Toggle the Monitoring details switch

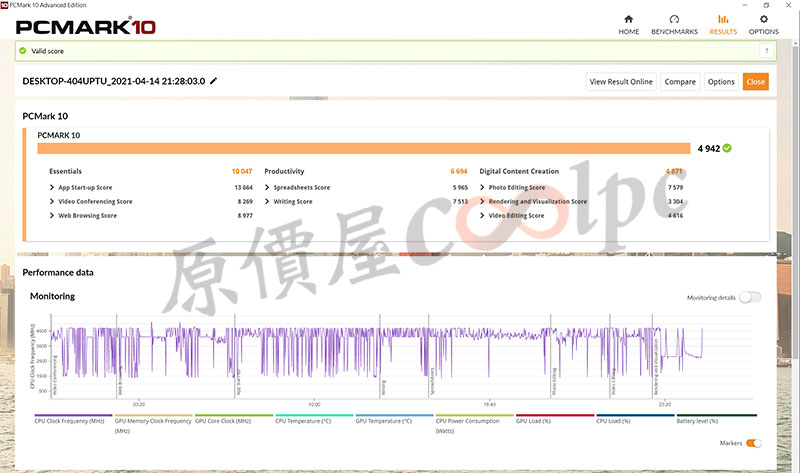pyautogui.click(x=750, y=297)
